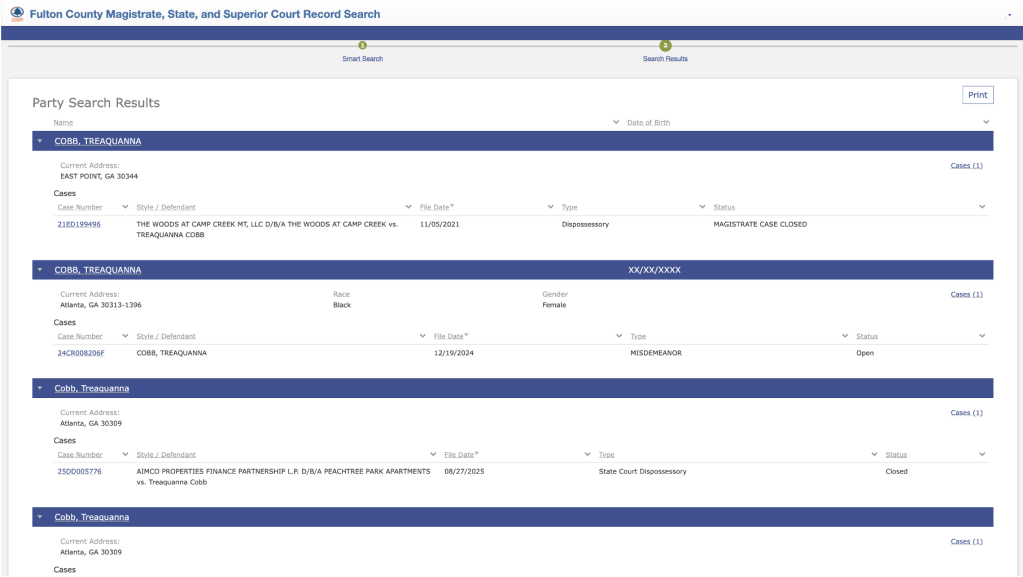
Task: Click the Search Results step circle
Action: (665, 45)
